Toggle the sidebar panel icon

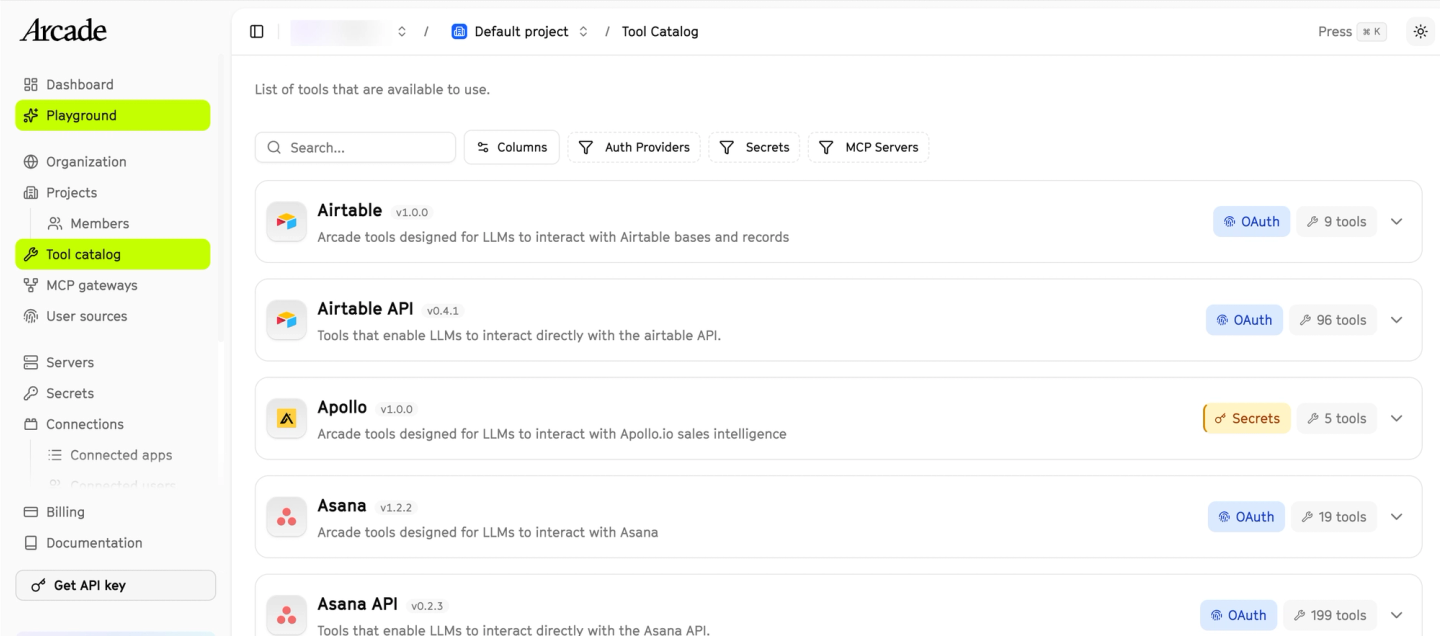257,32
